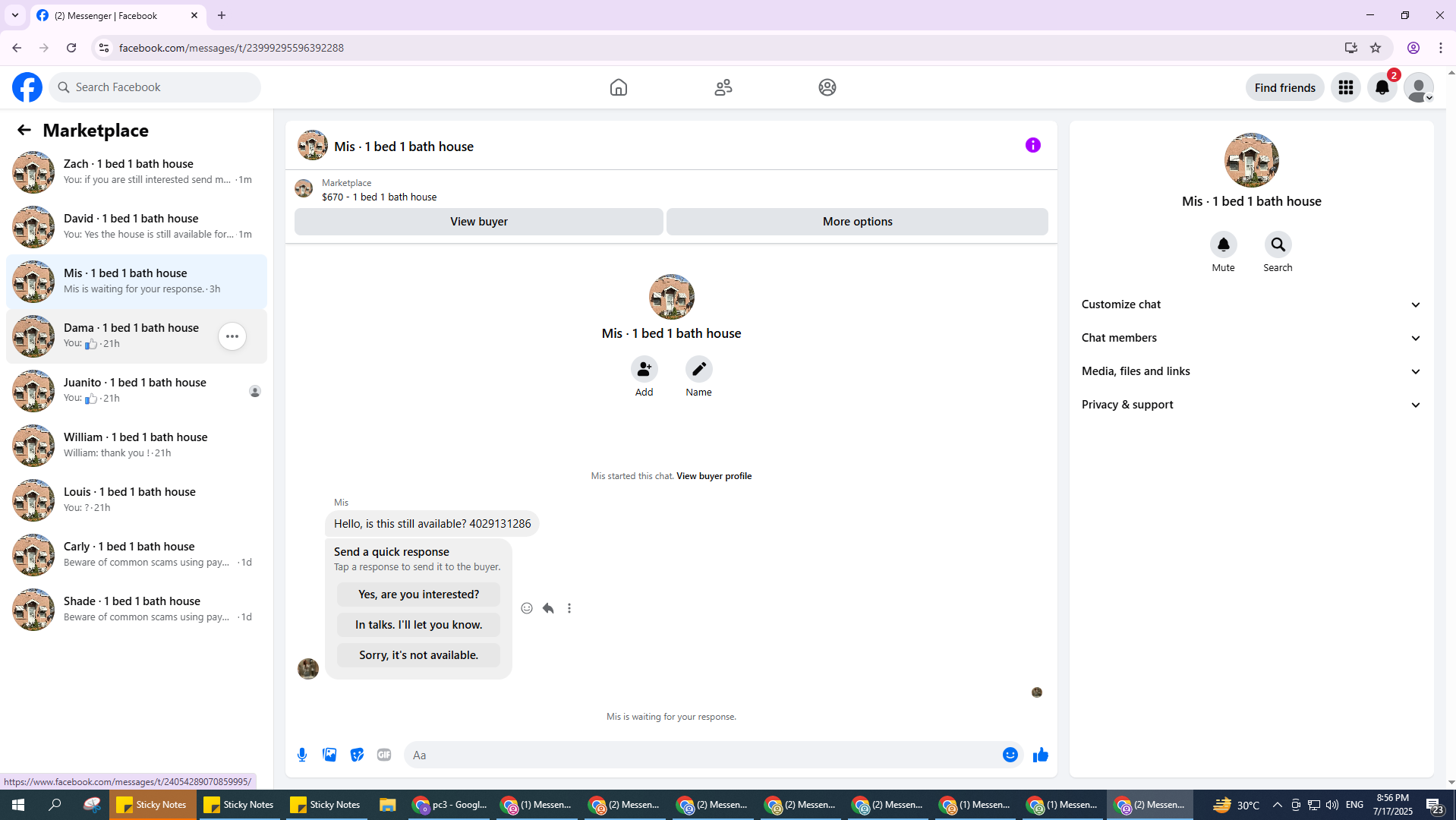Send a voice clip with microphone icon
Viewport: 1456px width, 820px height.
302,755
